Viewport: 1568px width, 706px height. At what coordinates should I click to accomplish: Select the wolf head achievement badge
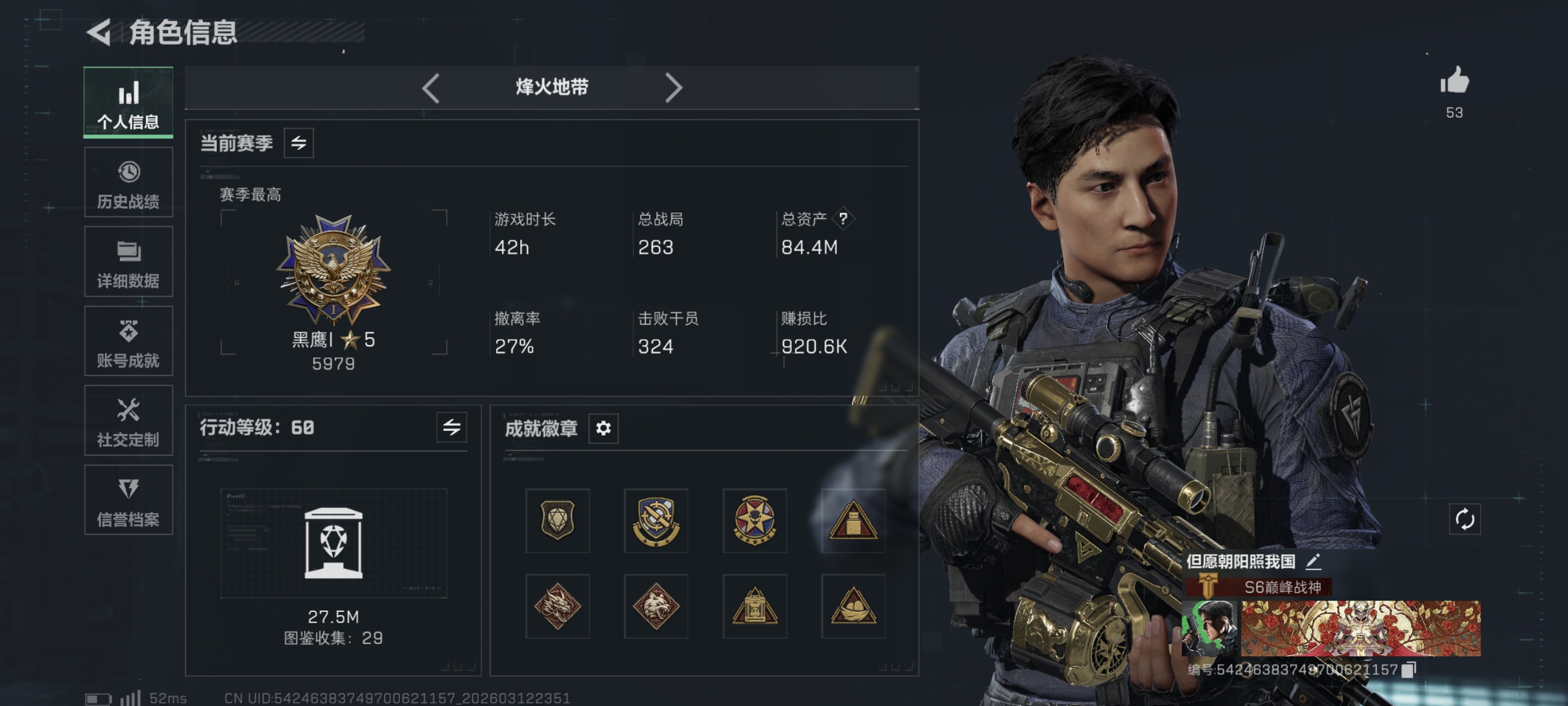656,606
